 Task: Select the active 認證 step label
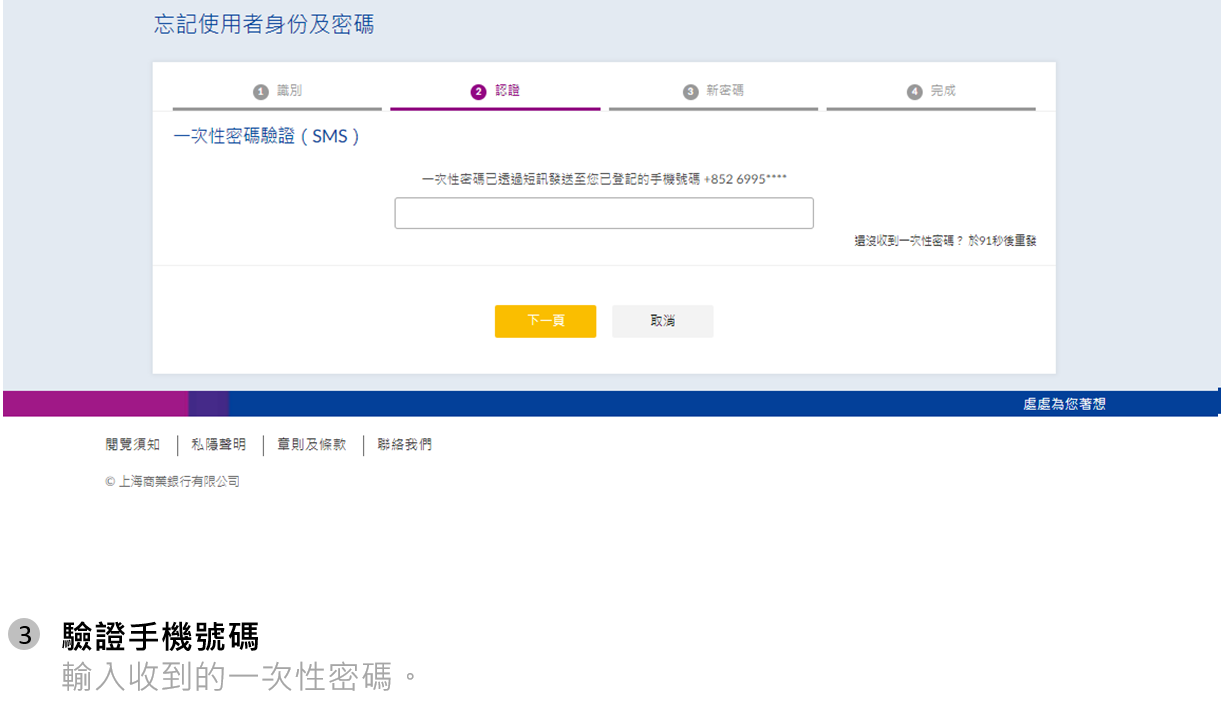508,91
